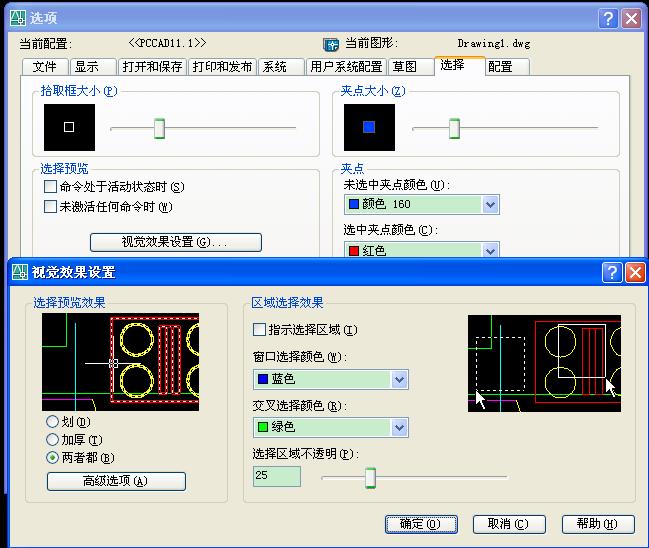Click the 视觉效果设置 button in Options
This screenshot has width=649, height=548.
click(175, 242)
